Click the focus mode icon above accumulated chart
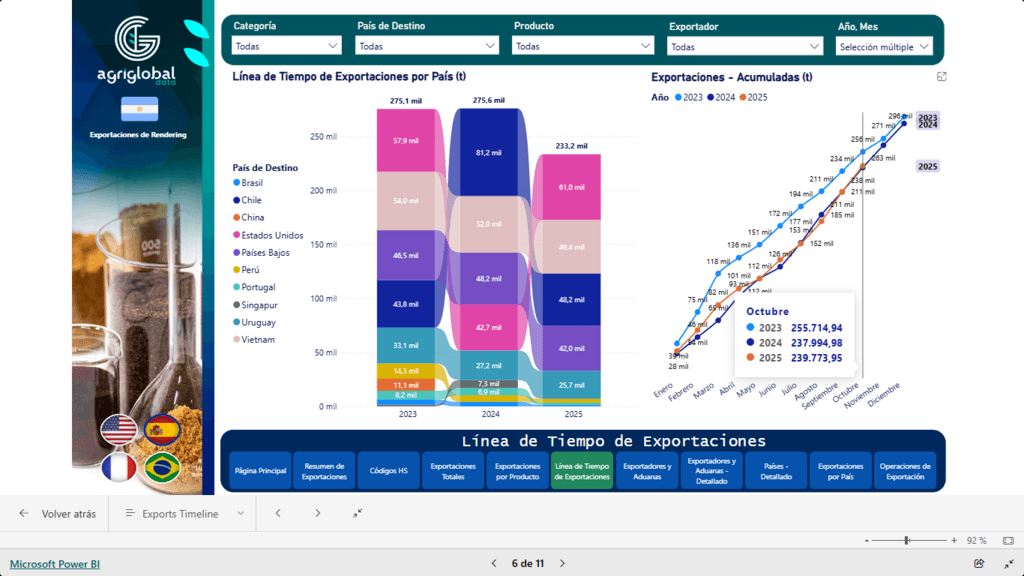Image resolution: width=1024 pixels, height=576 pixels. (941, 77)
